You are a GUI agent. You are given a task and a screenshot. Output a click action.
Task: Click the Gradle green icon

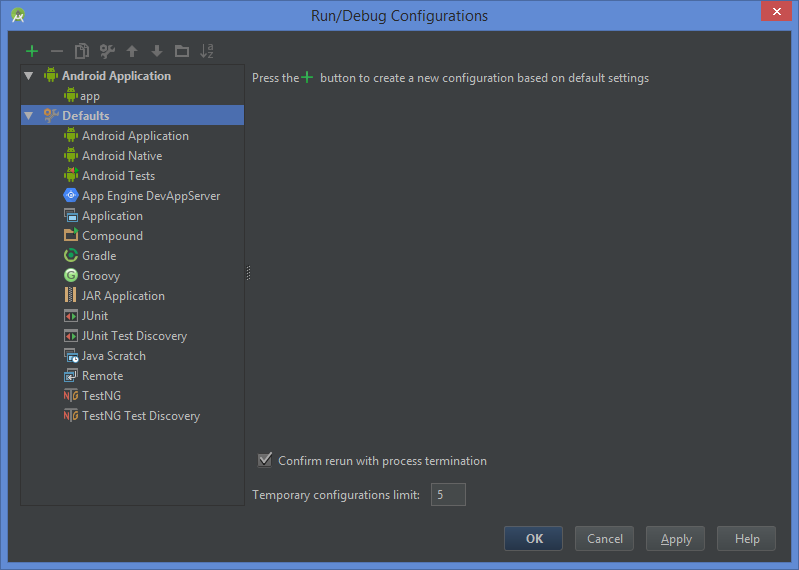71,255
